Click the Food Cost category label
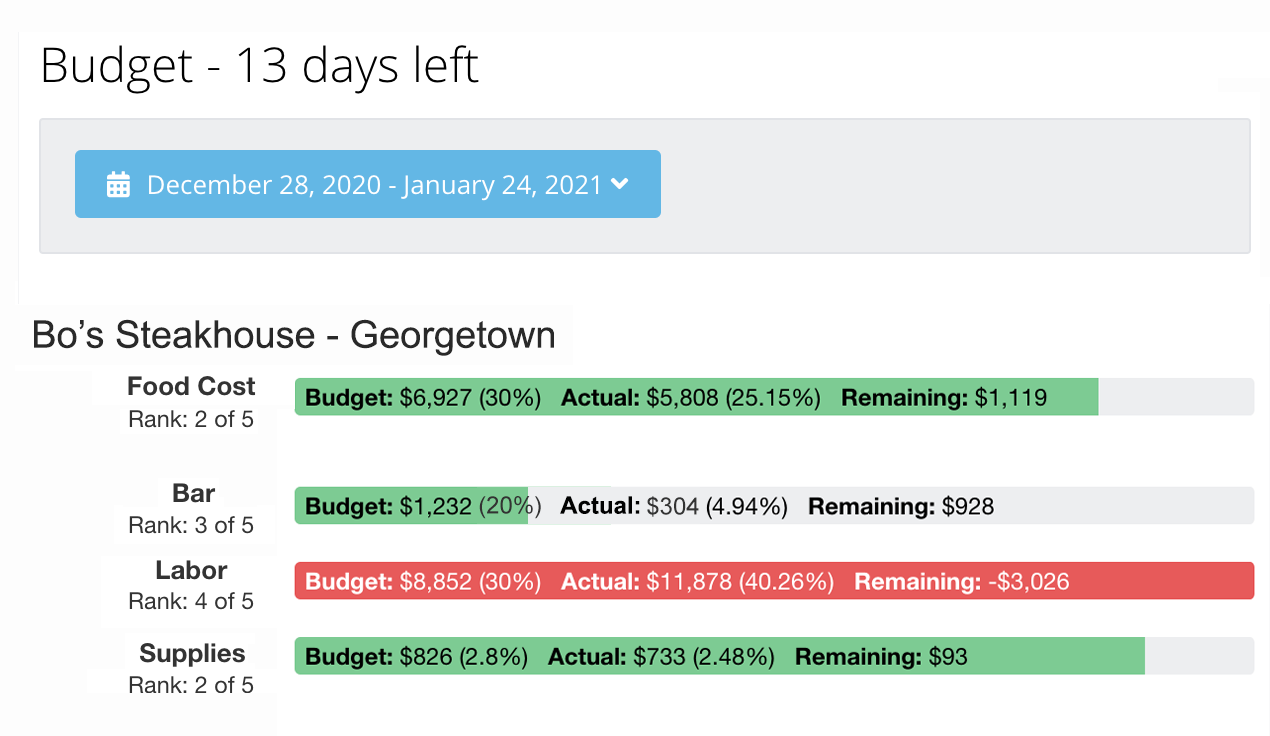Viewport: 1270px width, 736px height. [191, 386]
